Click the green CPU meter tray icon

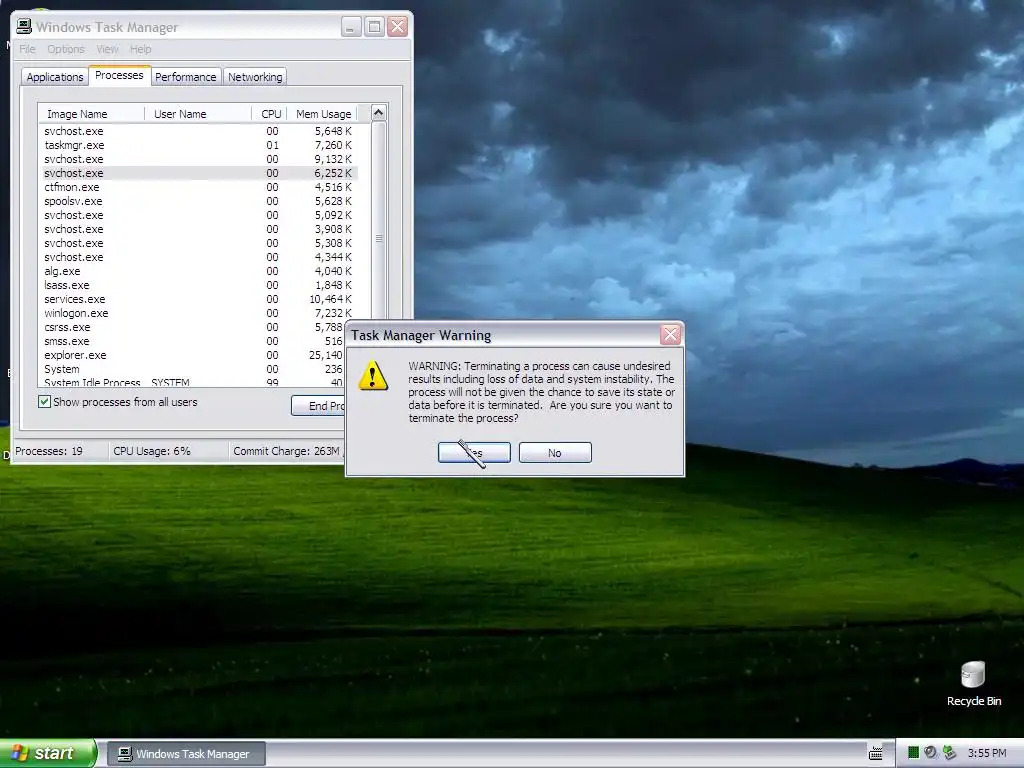click(913, 753)
